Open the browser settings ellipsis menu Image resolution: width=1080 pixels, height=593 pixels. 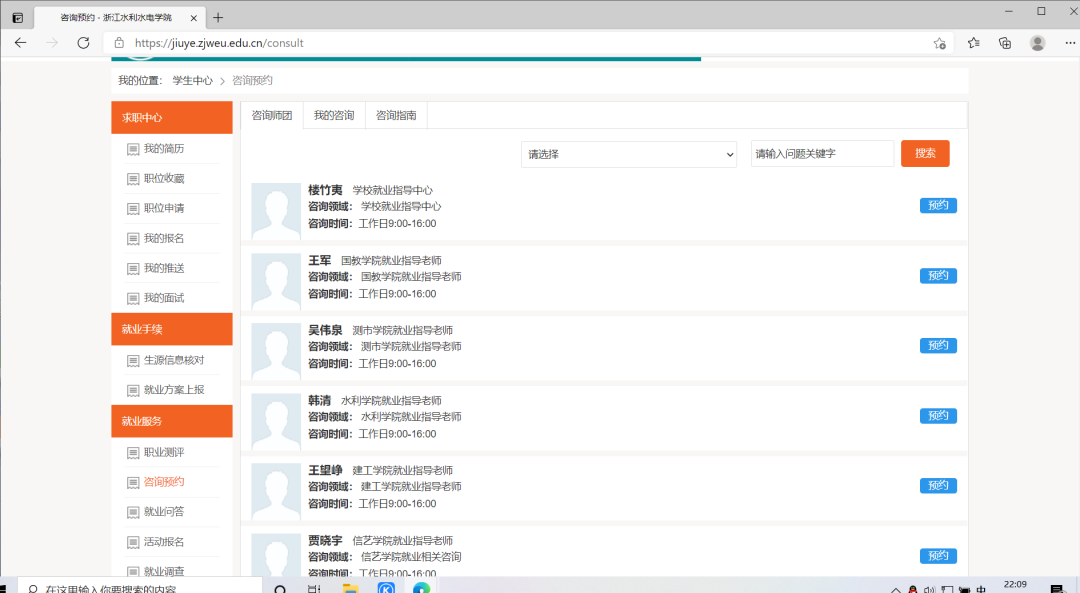1070,43
